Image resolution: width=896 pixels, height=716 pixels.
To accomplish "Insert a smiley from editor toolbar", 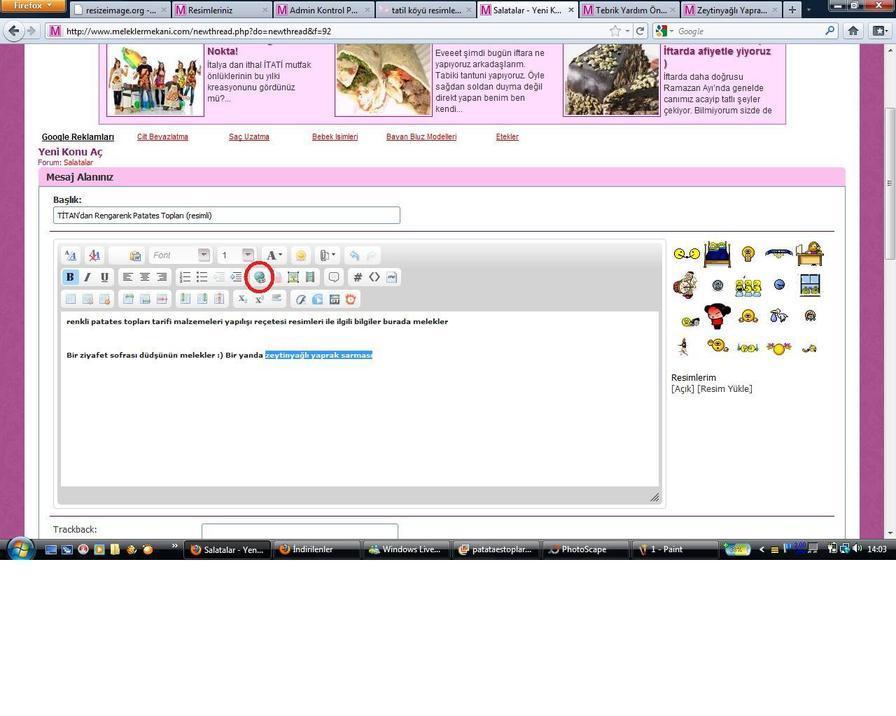I will click(x=301, y=256).
